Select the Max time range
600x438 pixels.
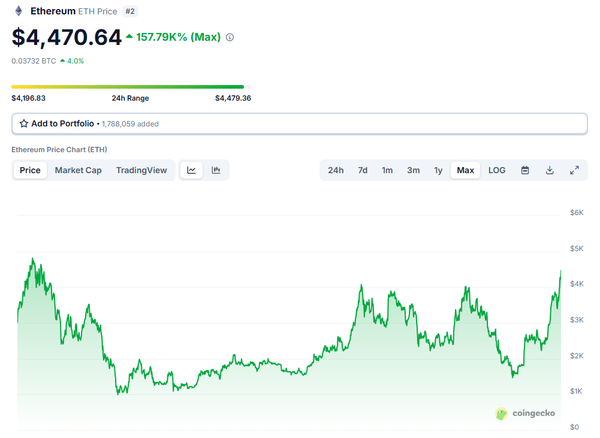pyautogui.click(x=465, y=170)
